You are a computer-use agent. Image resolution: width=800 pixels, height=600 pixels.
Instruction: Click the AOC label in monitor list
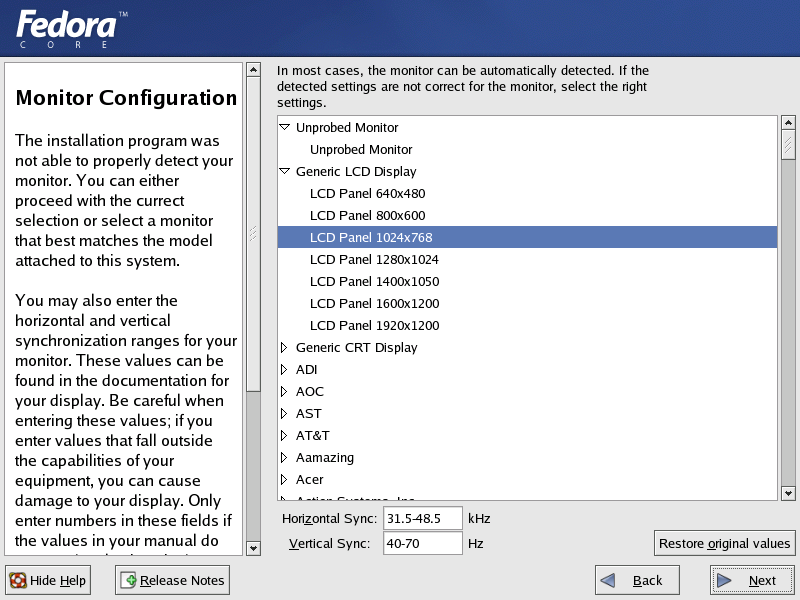click(x=310, y=391)
